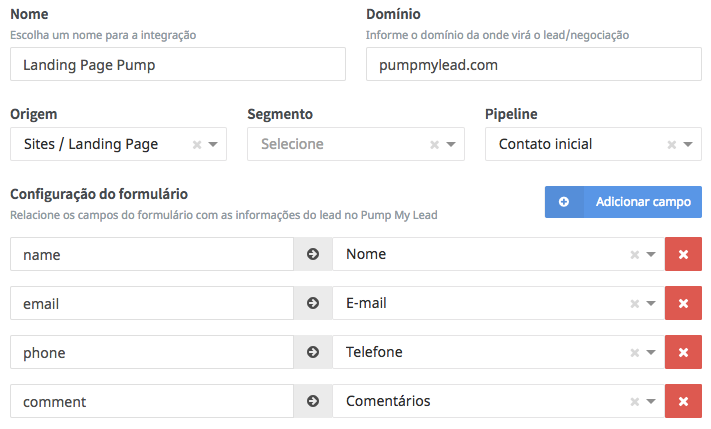Expand the Segmento dropdown
Screen dimensions: 711x429
[x=452, y=144]
